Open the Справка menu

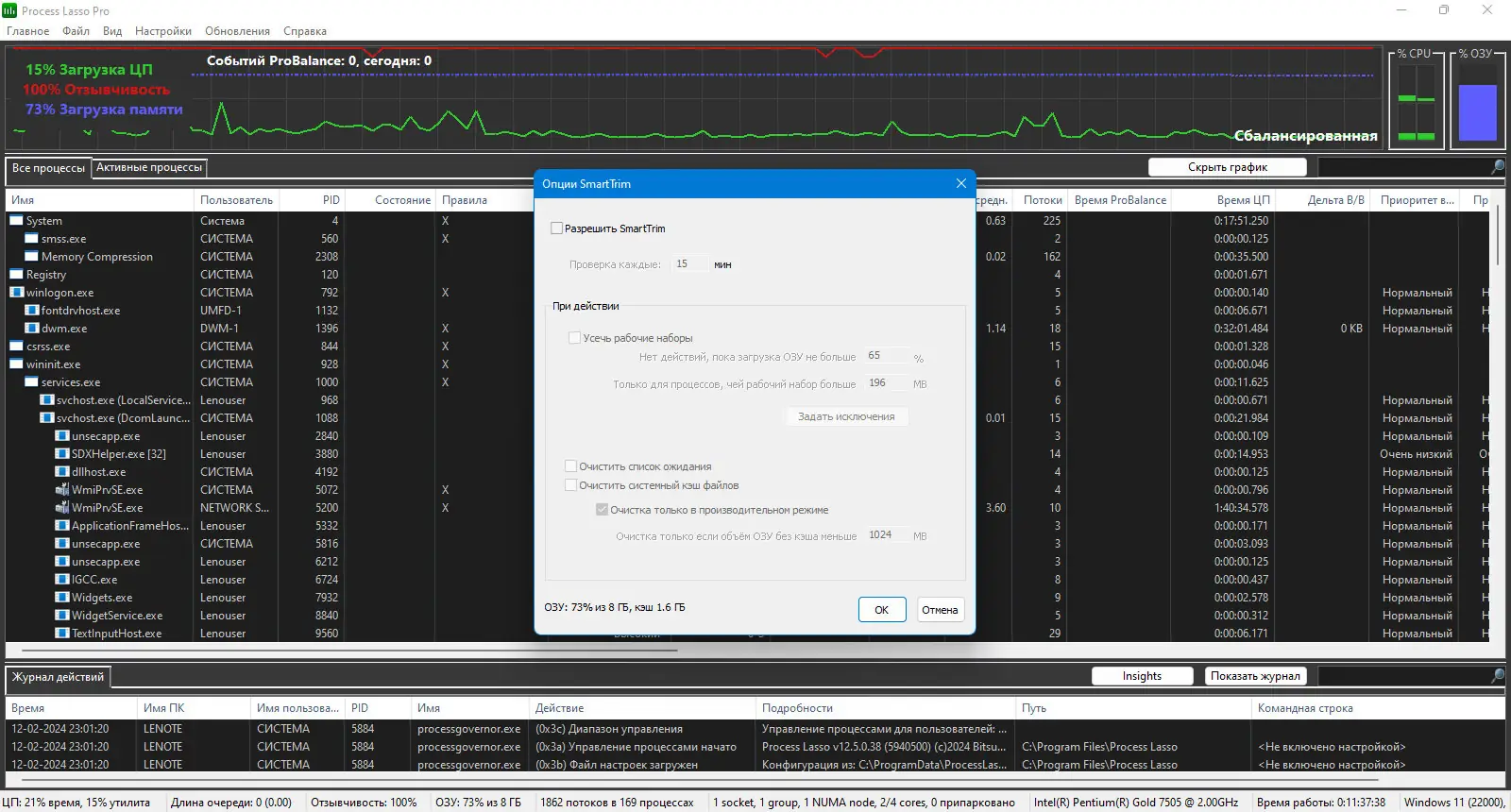(x=305, y=31)
